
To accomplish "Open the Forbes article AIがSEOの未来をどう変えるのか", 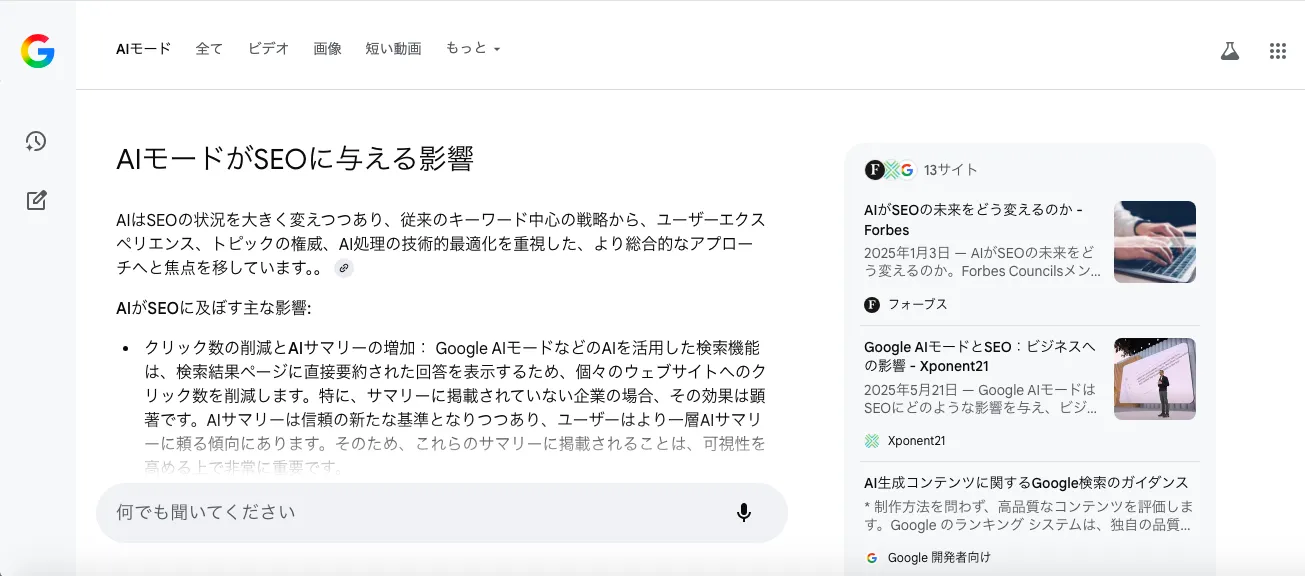I will 974,220.
